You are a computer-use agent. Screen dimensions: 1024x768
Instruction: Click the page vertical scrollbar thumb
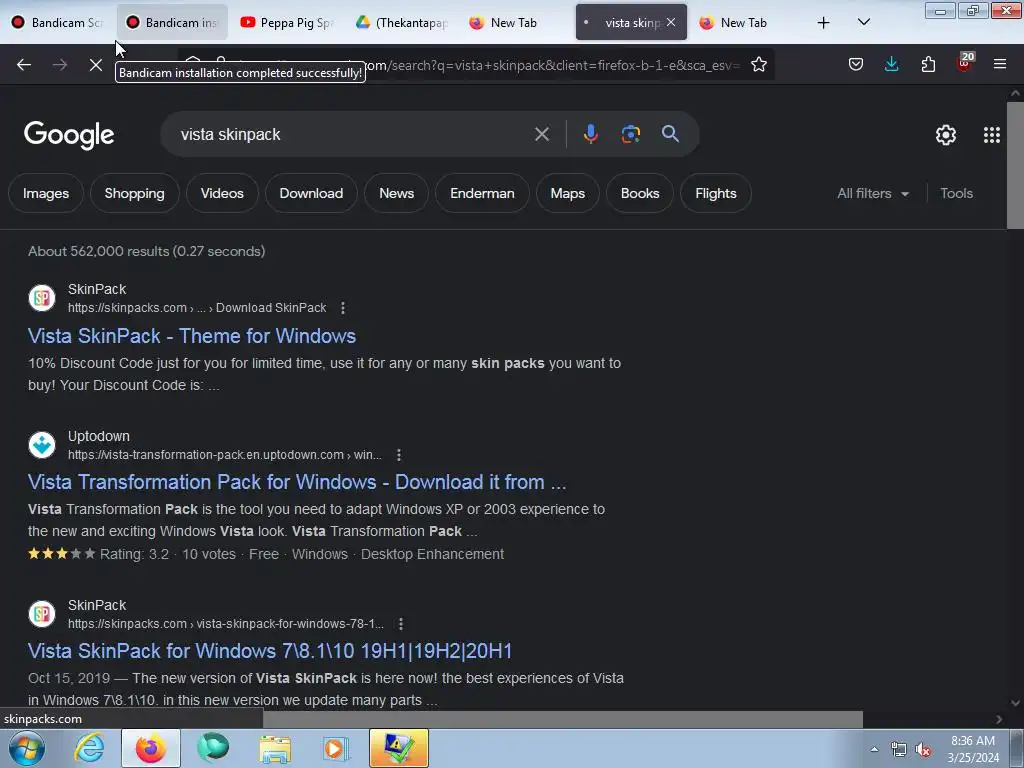(x=1015, y=166)
